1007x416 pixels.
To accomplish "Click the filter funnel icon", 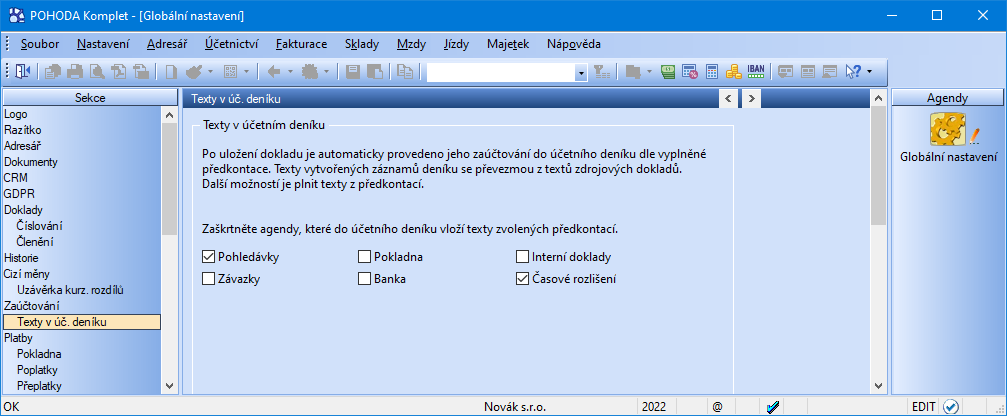I will (602, 72).
